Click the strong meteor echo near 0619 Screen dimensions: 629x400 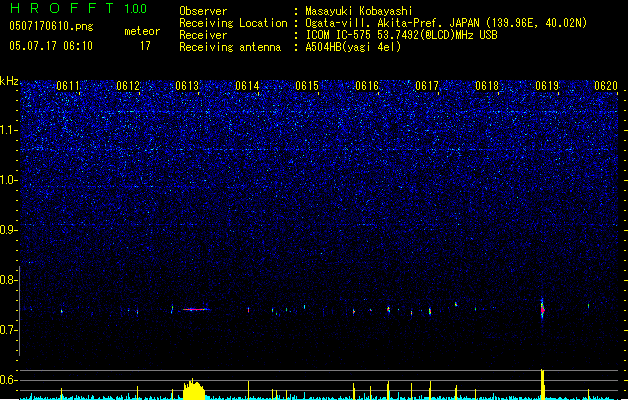542,308
